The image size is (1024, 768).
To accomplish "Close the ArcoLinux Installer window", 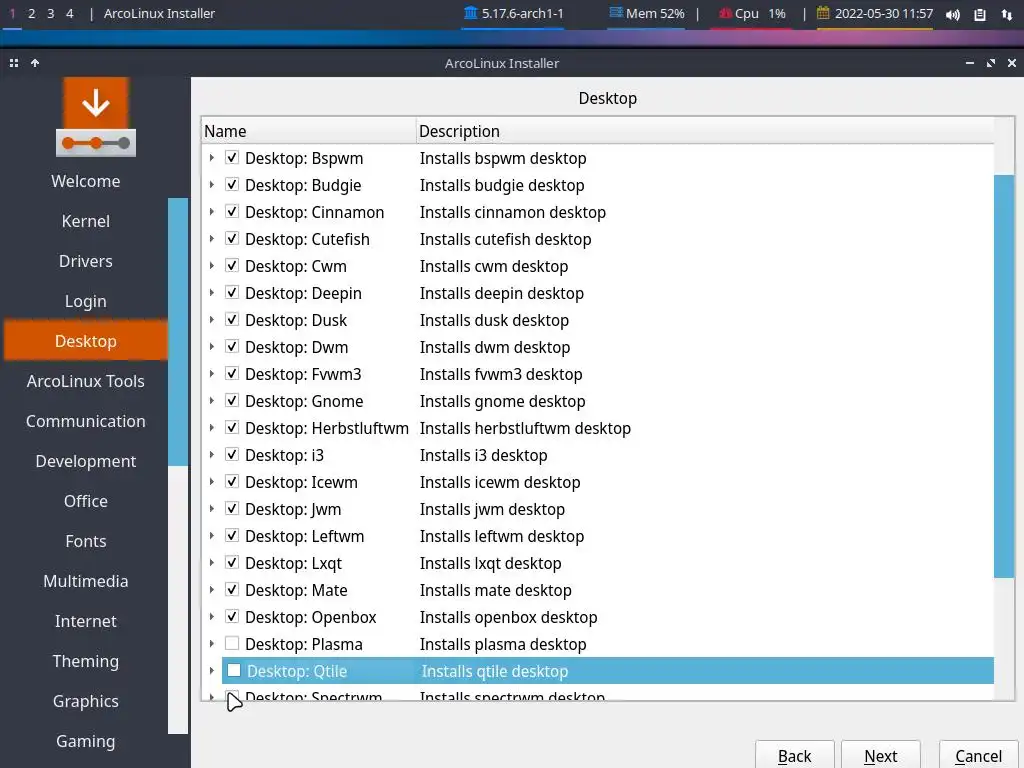I will pos(1012,63).
